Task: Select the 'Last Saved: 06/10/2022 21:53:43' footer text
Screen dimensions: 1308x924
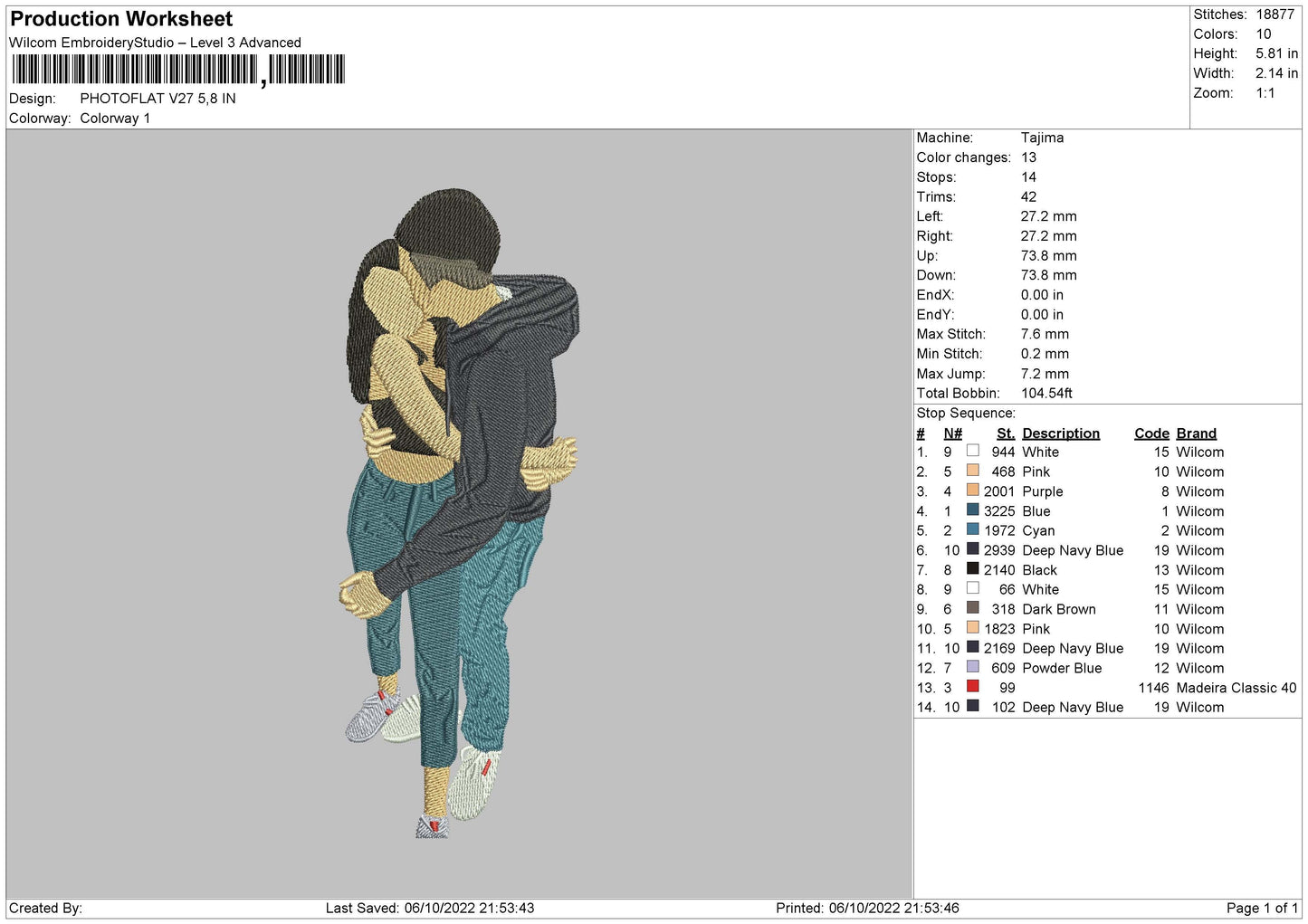Action: [430, 908]
